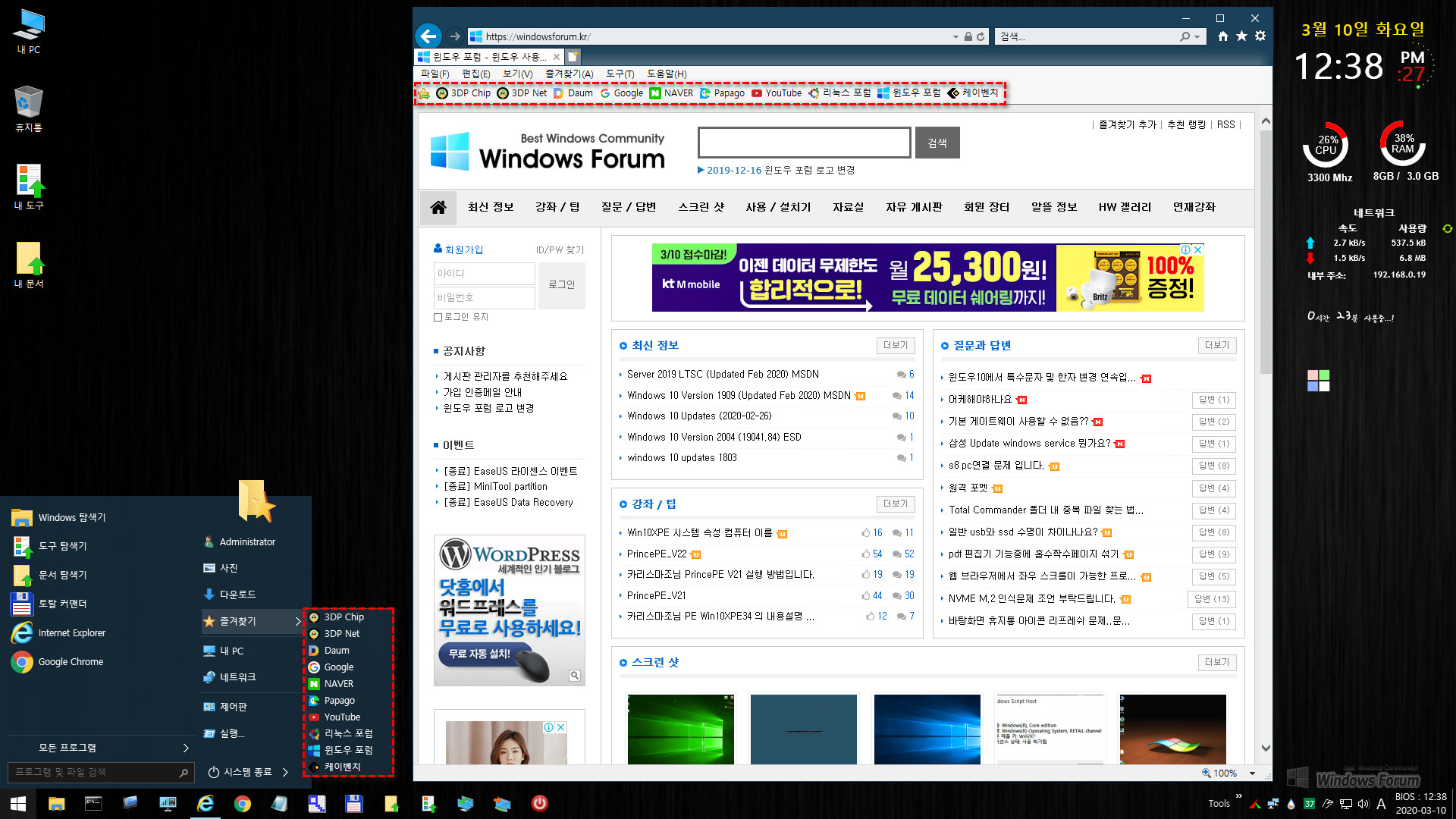This screenshot has height=819, width=1456.
Task: Open the 파일(F) menu
Action: click(x=435, y=74)
